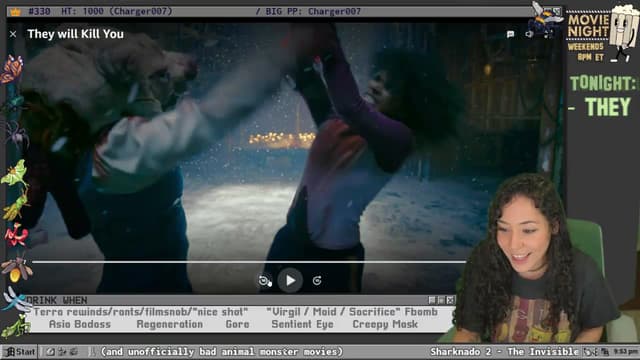This screenshot has height=360, width=640.
Task: Skip forward ten seconds in the video
Action: click(317, 280)
